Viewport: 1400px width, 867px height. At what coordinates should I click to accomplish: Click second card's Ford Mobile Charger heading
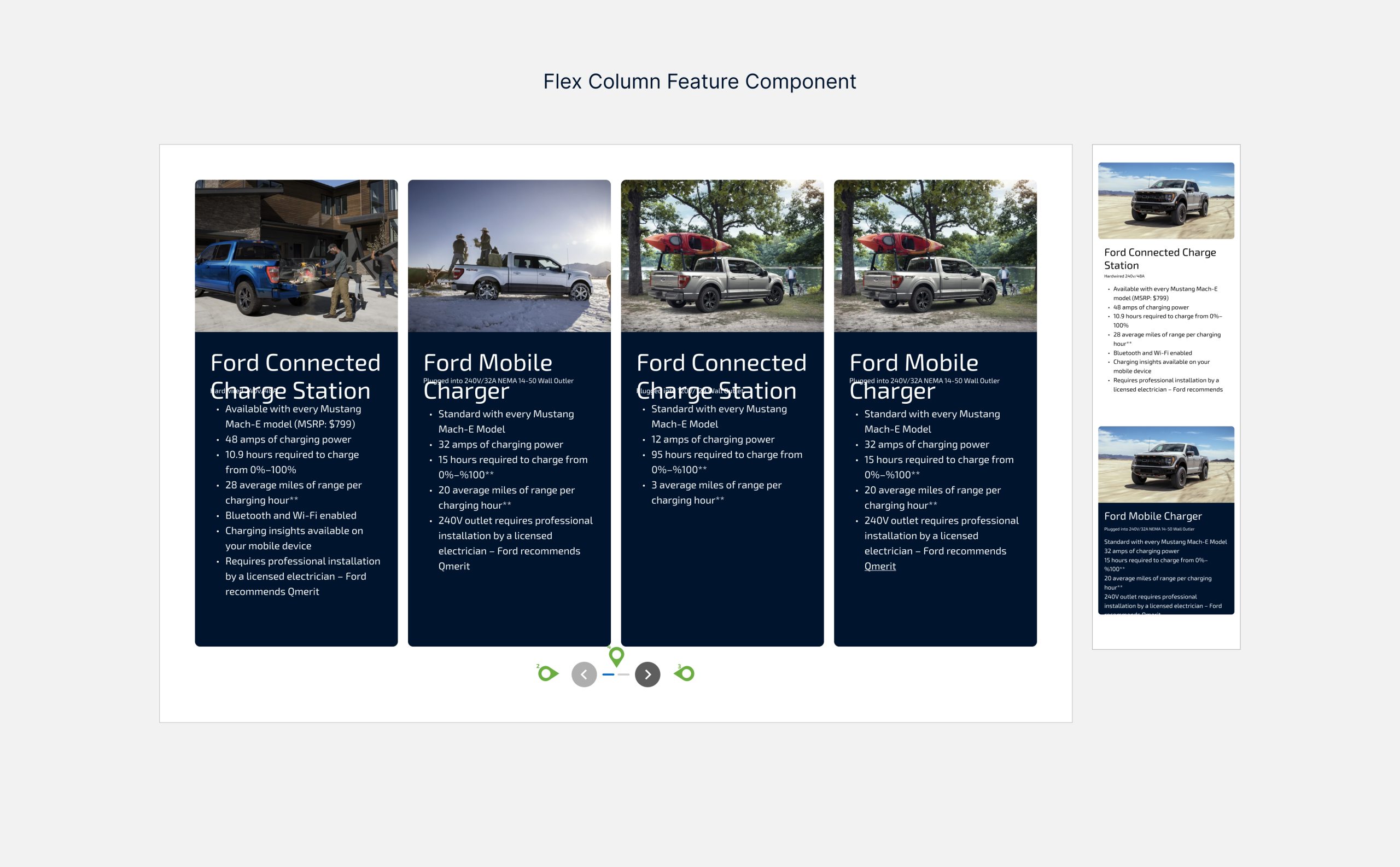tap(487, 363)
